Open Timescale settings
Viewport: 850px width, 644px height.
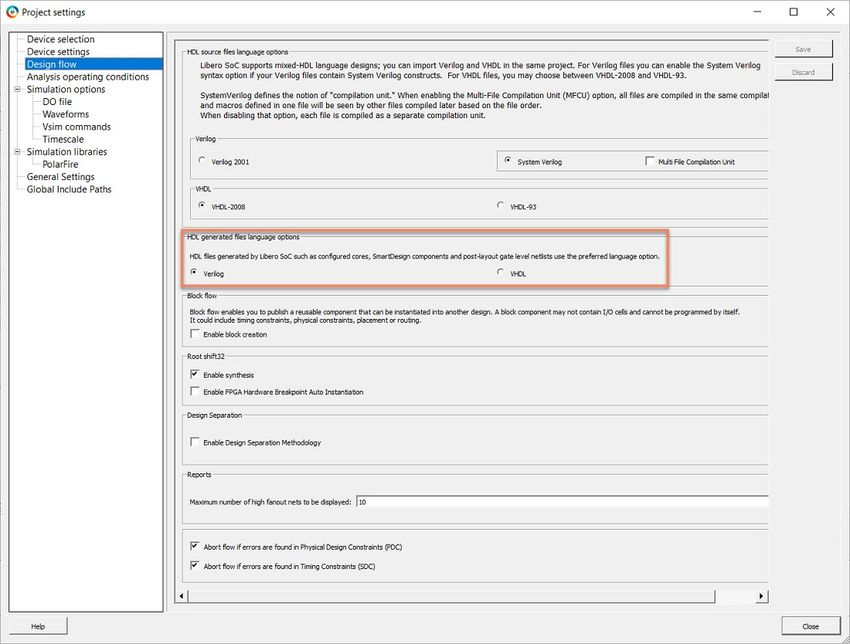coord(63,139)
